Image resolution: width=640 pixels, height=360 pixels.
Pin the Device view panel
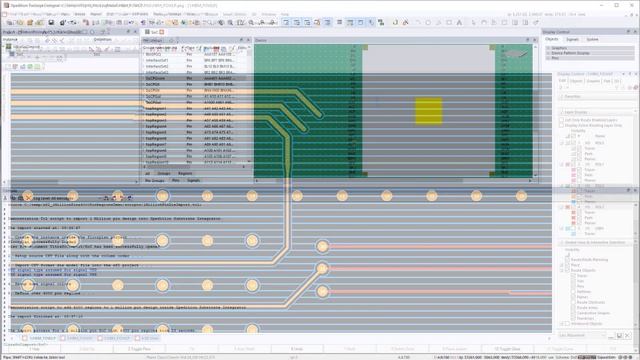tap(527, 40)
